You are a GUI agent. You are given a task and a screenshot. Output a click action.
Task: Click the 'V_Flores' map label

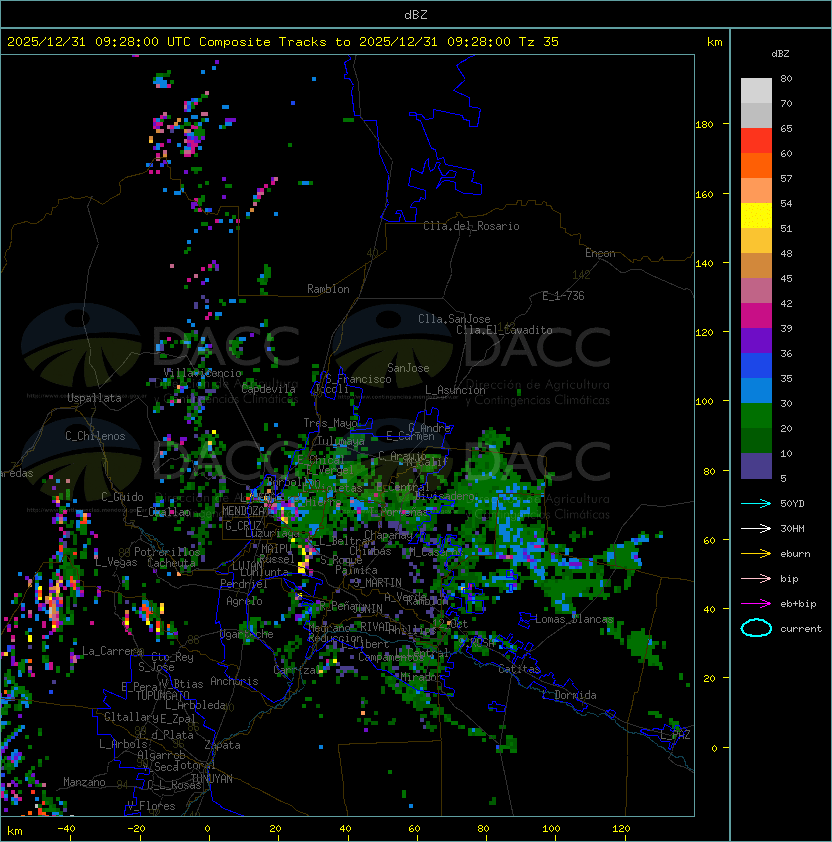click(x=151, y=807)
